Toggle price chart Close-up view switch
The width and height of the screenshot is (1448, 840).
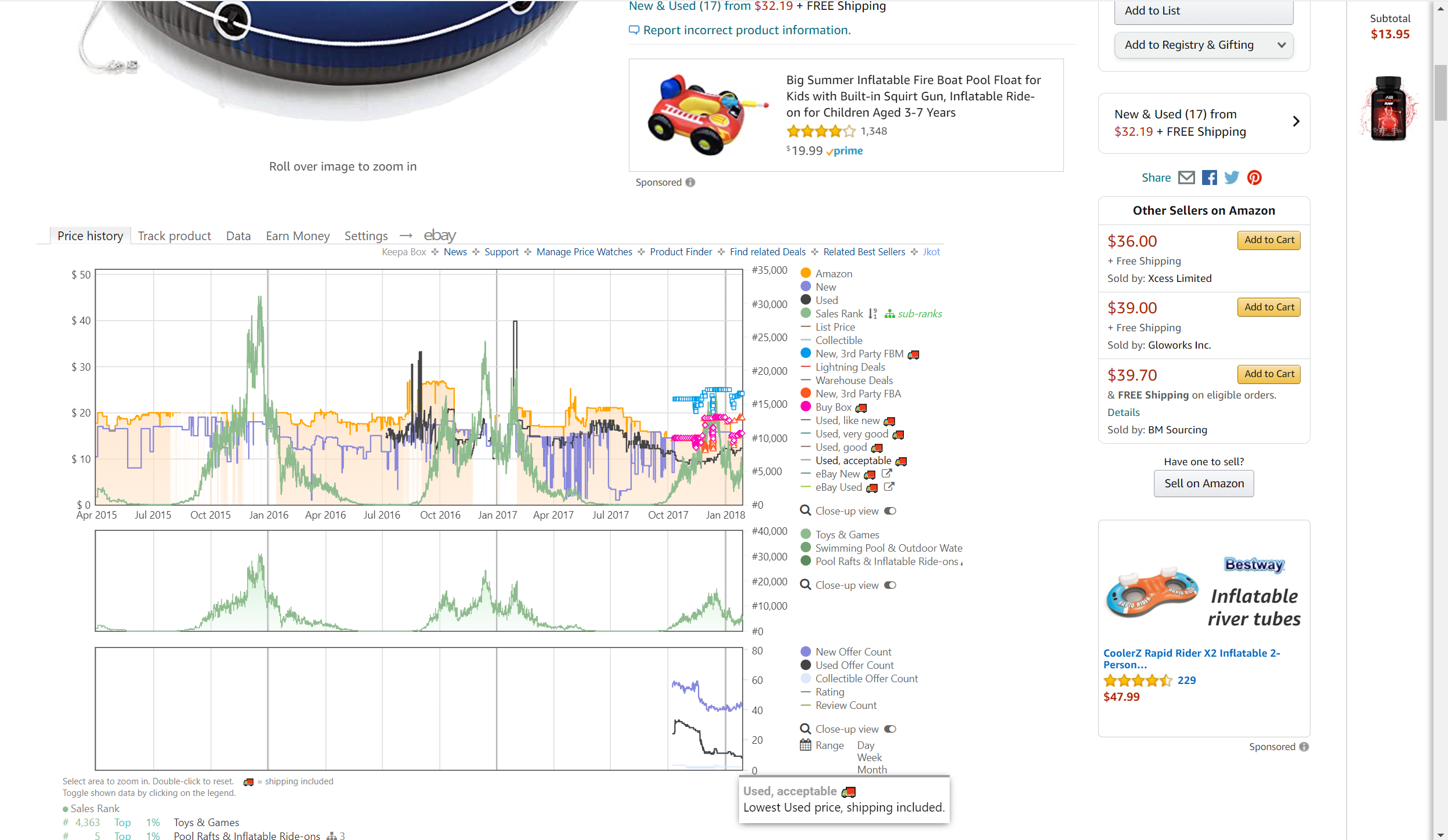point(890,511)
